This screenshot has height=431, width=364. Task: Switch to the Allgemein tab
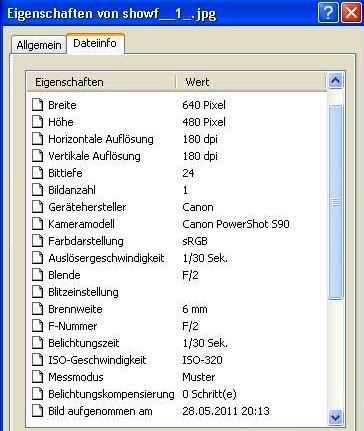[x=39, y=45]
